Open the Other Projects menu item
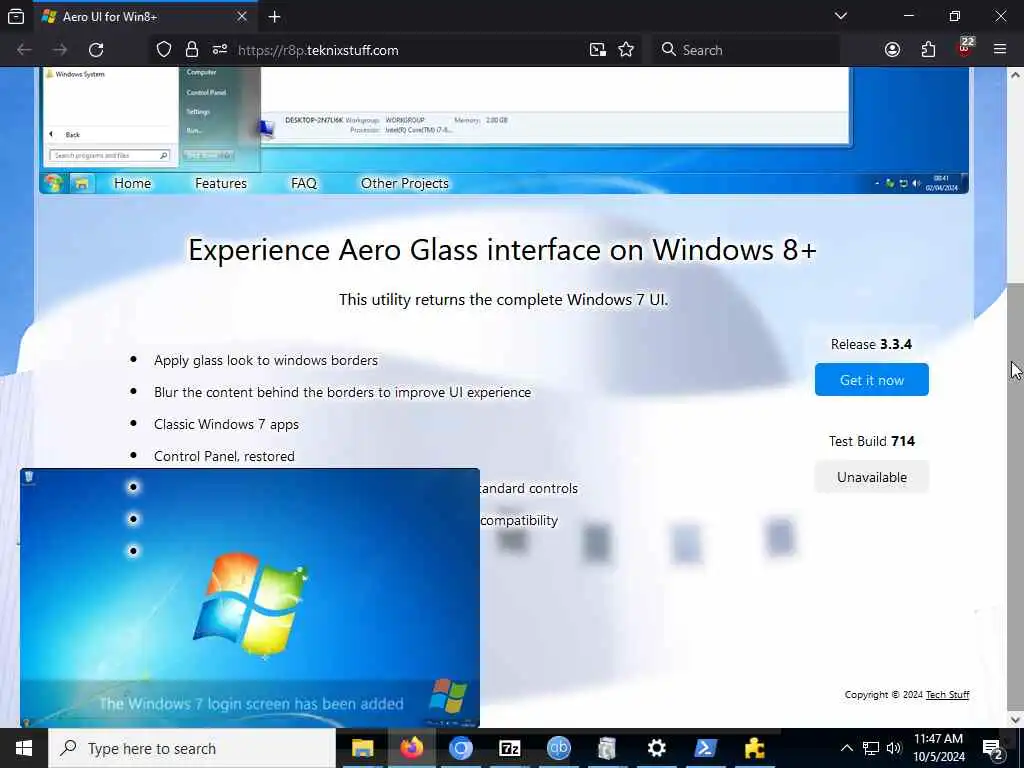1024x768 pixels. (405, 184)
